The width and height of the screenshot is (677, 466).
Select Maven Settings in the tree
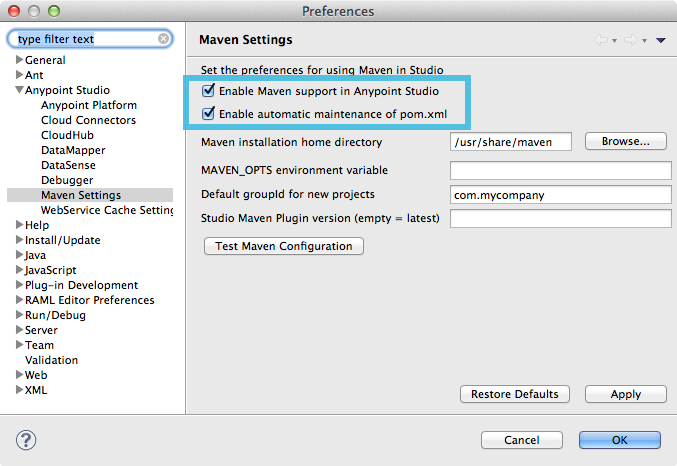[x=81, y=195]
